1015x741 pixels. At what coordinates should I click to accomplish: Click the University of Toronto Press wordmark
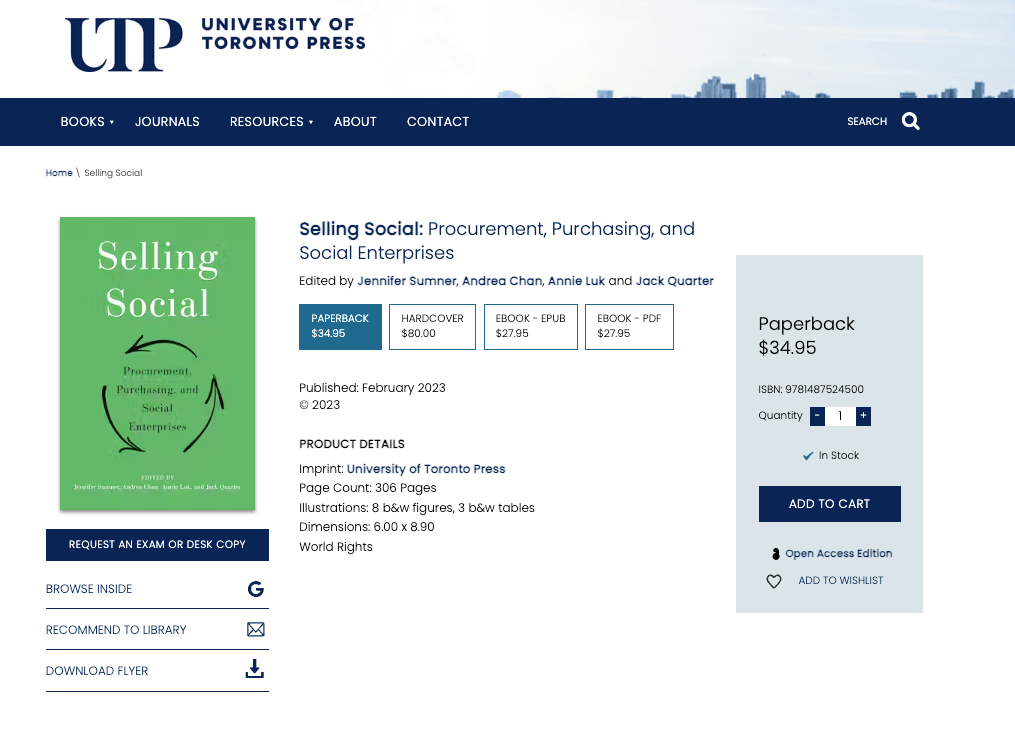pos(284,34)
